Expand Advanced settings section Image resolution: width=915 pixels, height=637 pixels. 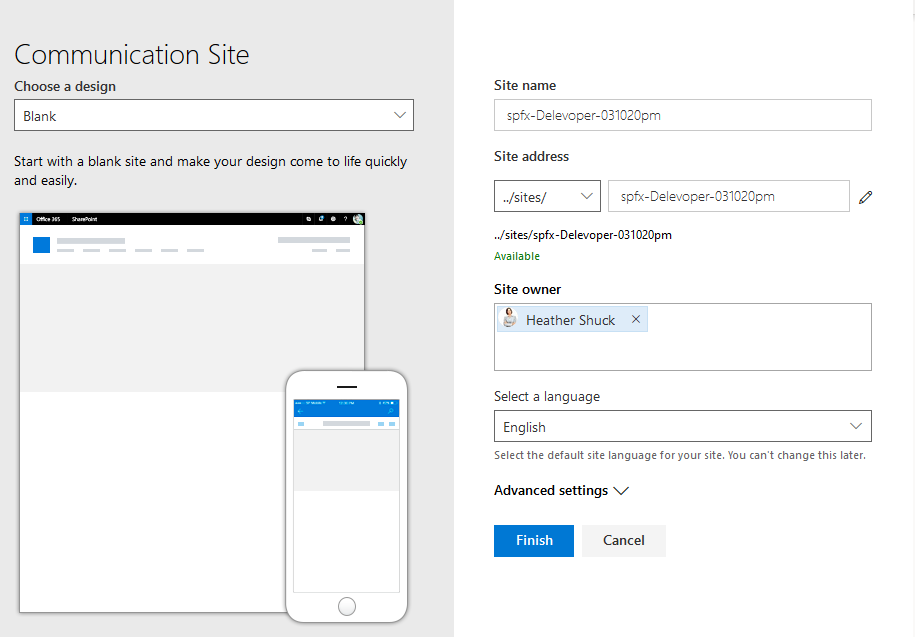pyautogui.click(x=561, y=491)
